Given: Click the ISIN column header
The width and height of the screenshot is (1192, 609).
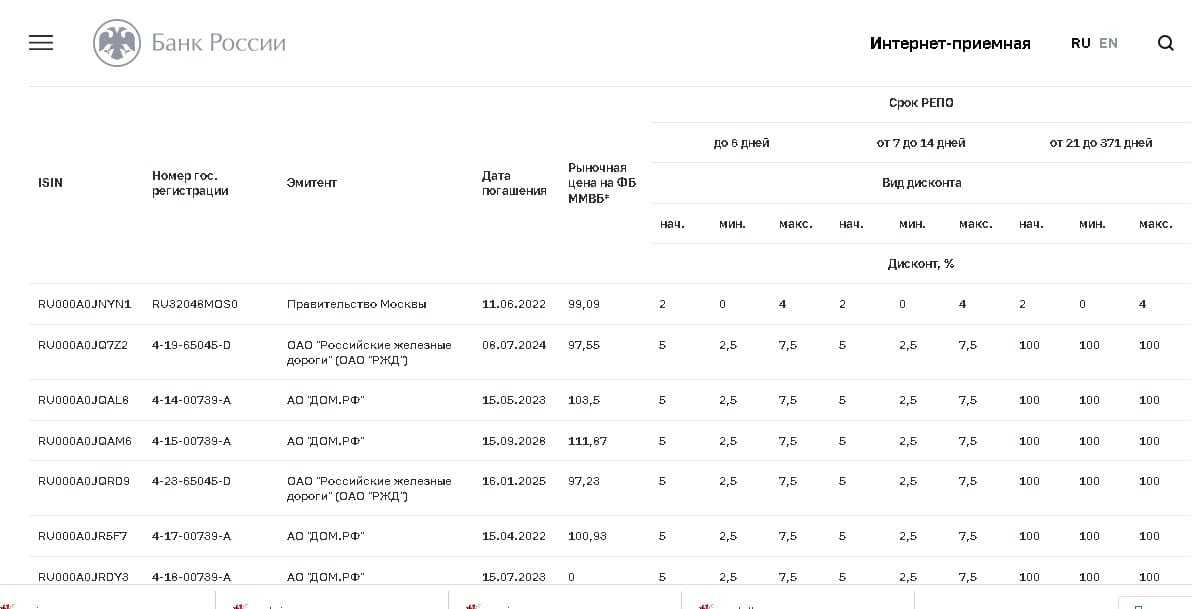Looking at the screenshot, I should click(x=50, y=183).
